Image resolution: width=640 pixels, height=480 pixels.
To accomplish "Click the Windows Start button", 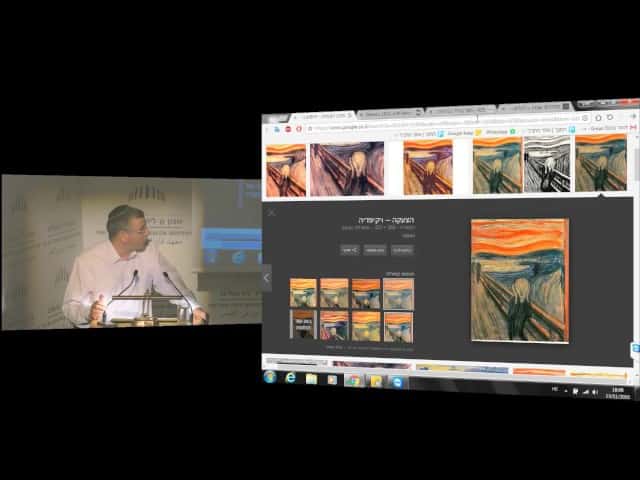I will pyautogui.click(x=270, y=378).
